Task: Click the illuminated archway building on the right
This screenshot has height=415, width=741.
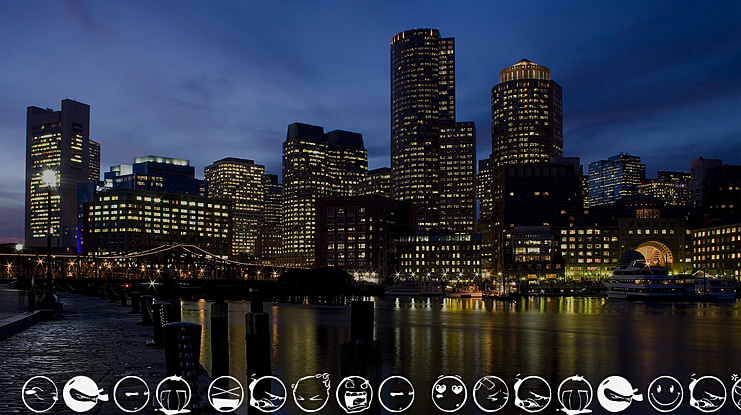Action: tap(653, 254)
